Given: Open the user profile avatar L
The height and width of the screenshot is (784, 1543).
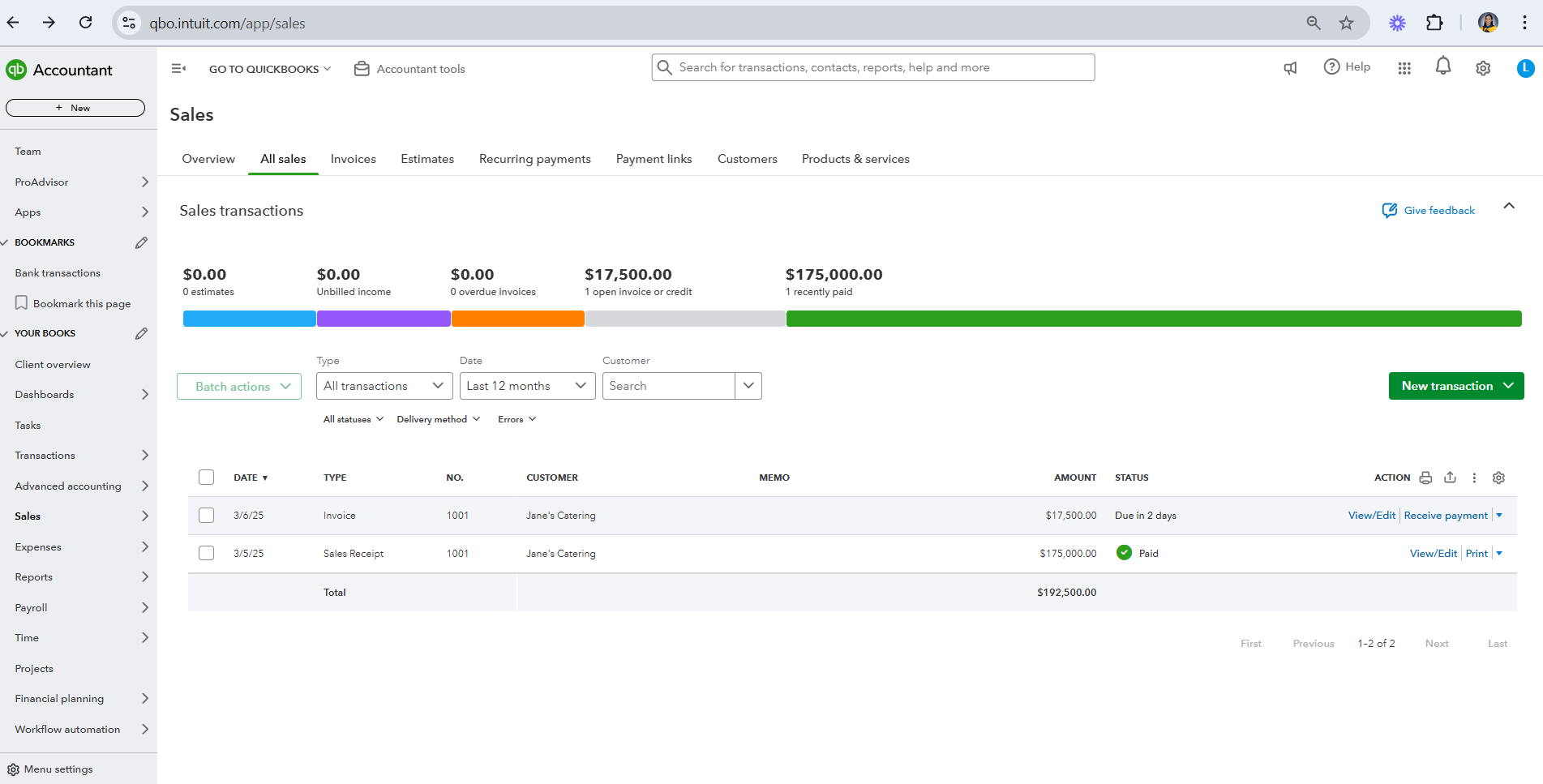Looking at the screenshot, I should [1525, 68].
